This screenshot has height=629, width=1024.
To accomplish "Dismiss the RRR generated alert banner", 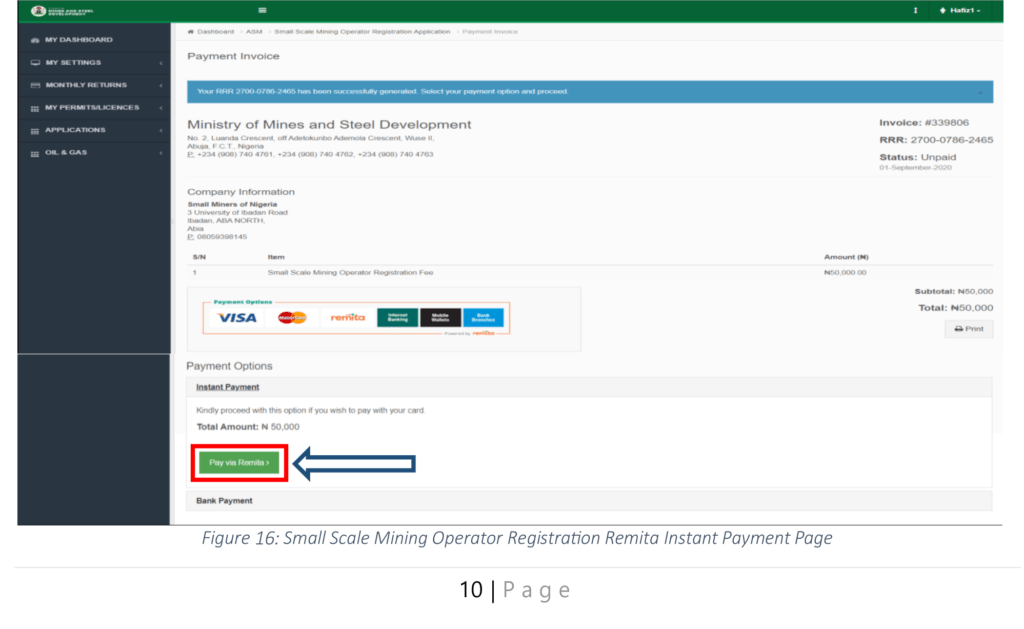I will (x=979, y=92).
